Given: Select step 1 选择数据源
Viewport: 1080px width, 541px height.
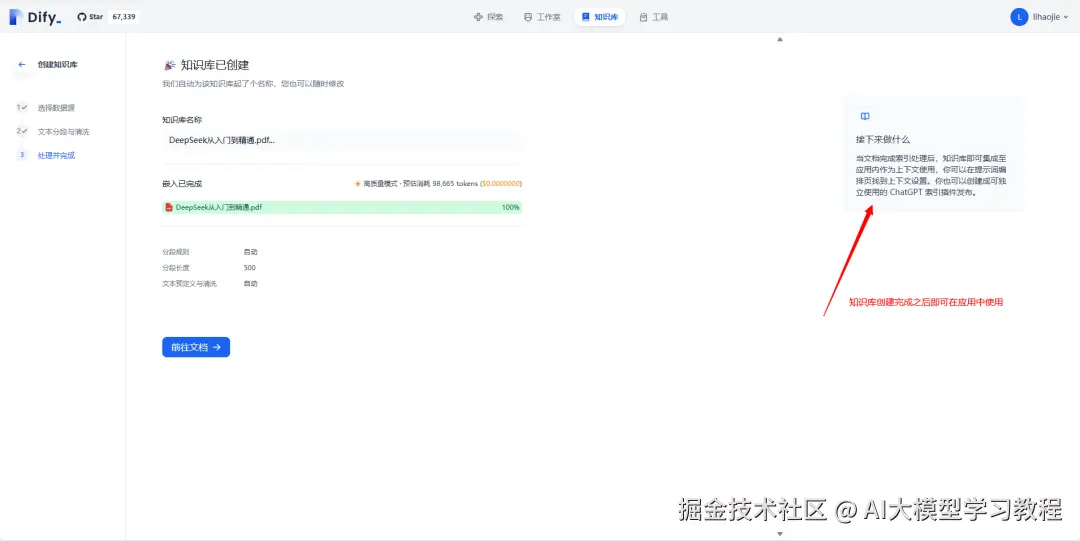Looking at the screenshot, I should 46,108.
